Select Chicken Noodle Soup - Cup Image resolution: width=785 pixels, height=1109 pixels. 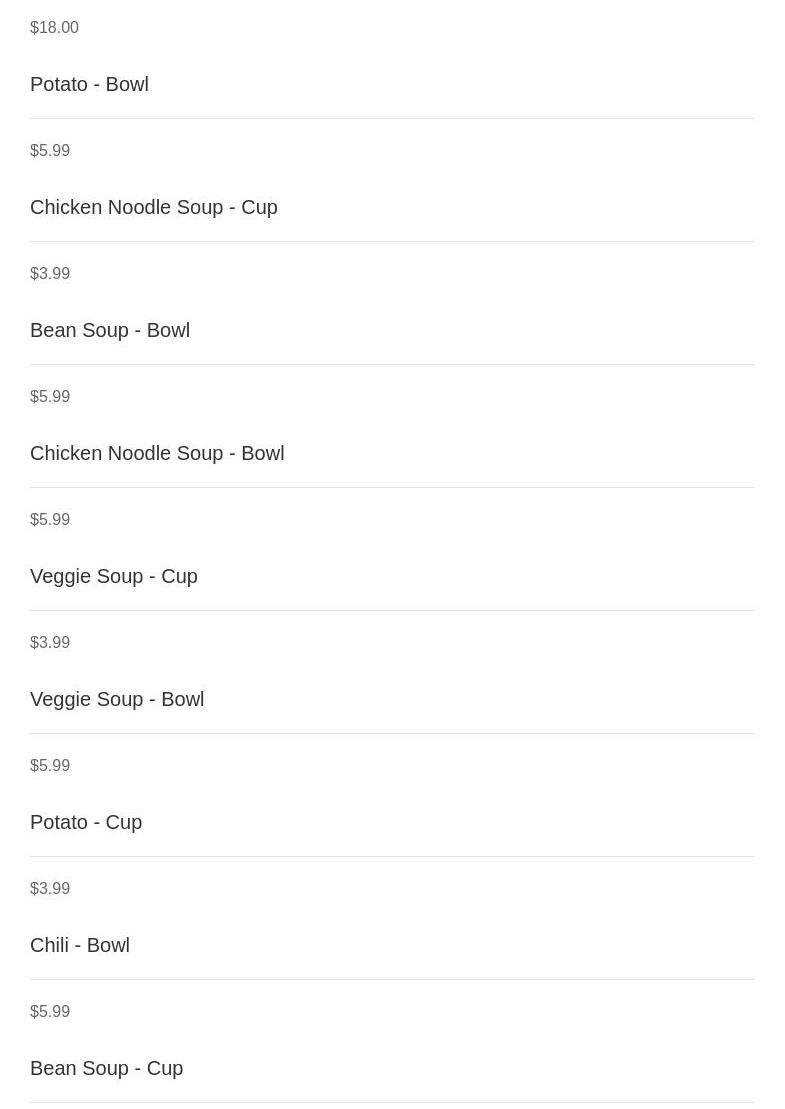(x=153, y=207)
